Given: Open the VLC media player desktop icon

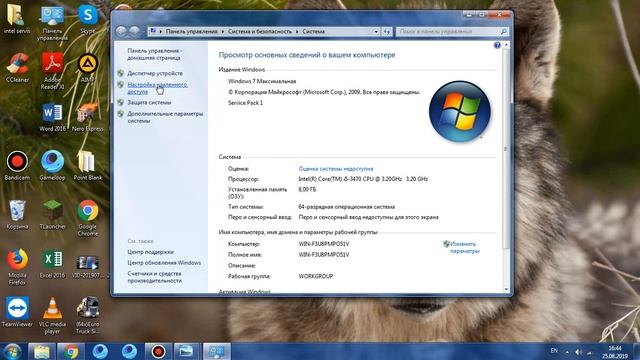Looking at the screenshot, I should coord(52,316).
